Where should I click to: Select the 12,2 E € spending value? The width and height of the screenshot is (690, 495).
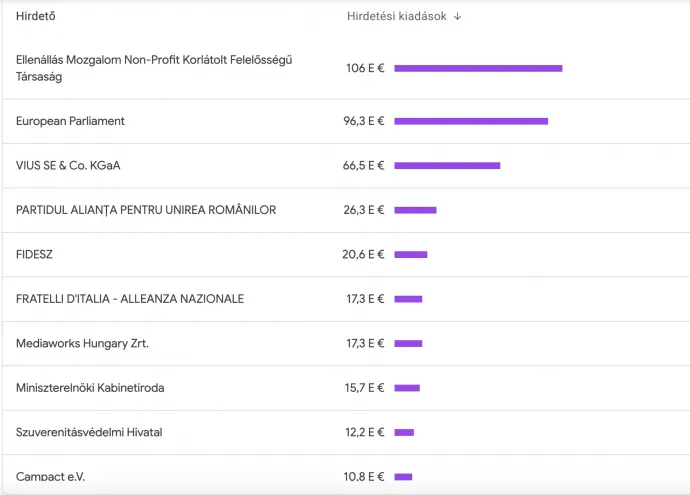coord(364,432)
